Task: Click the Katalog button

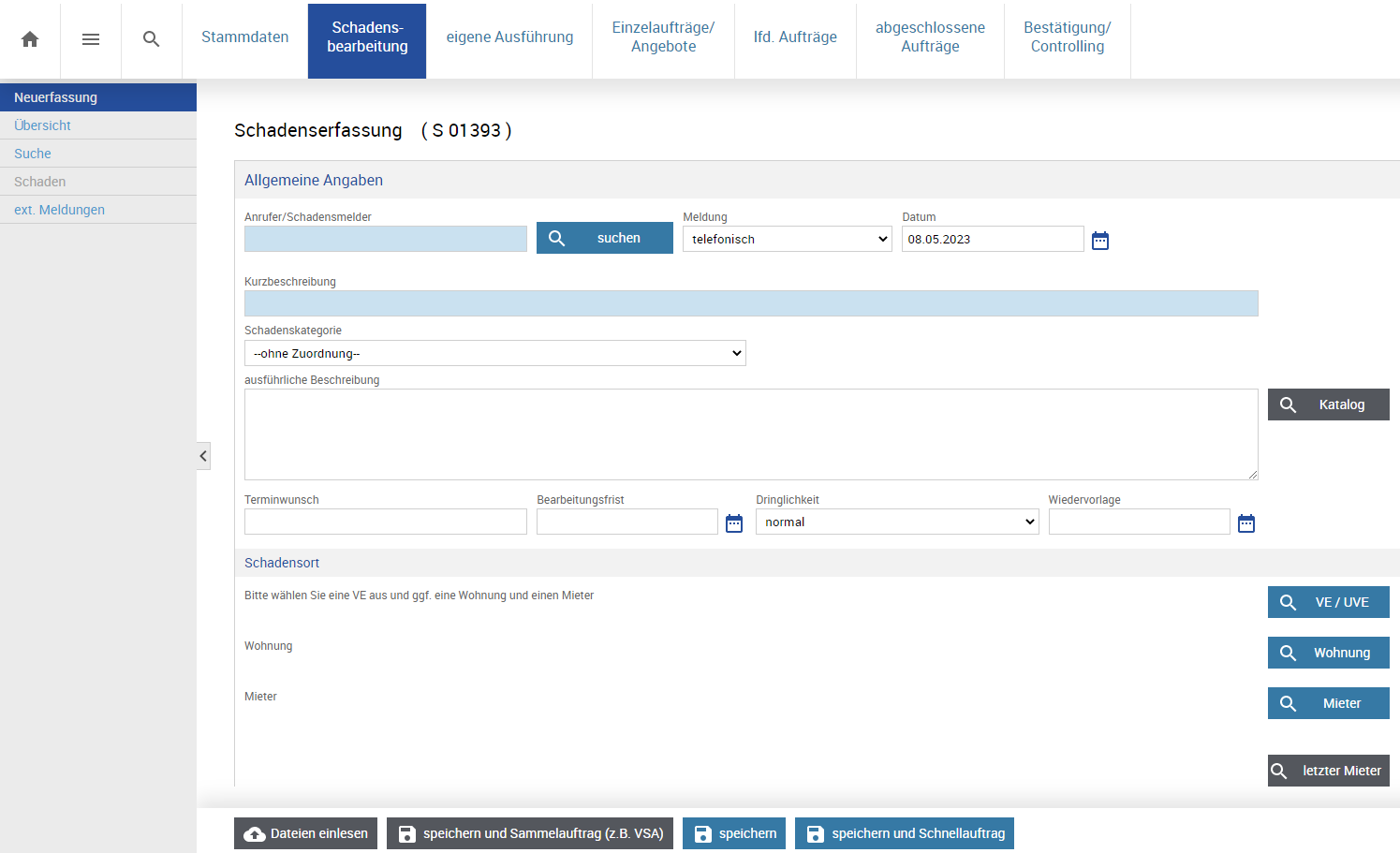Action: [x=1328, y=404]
